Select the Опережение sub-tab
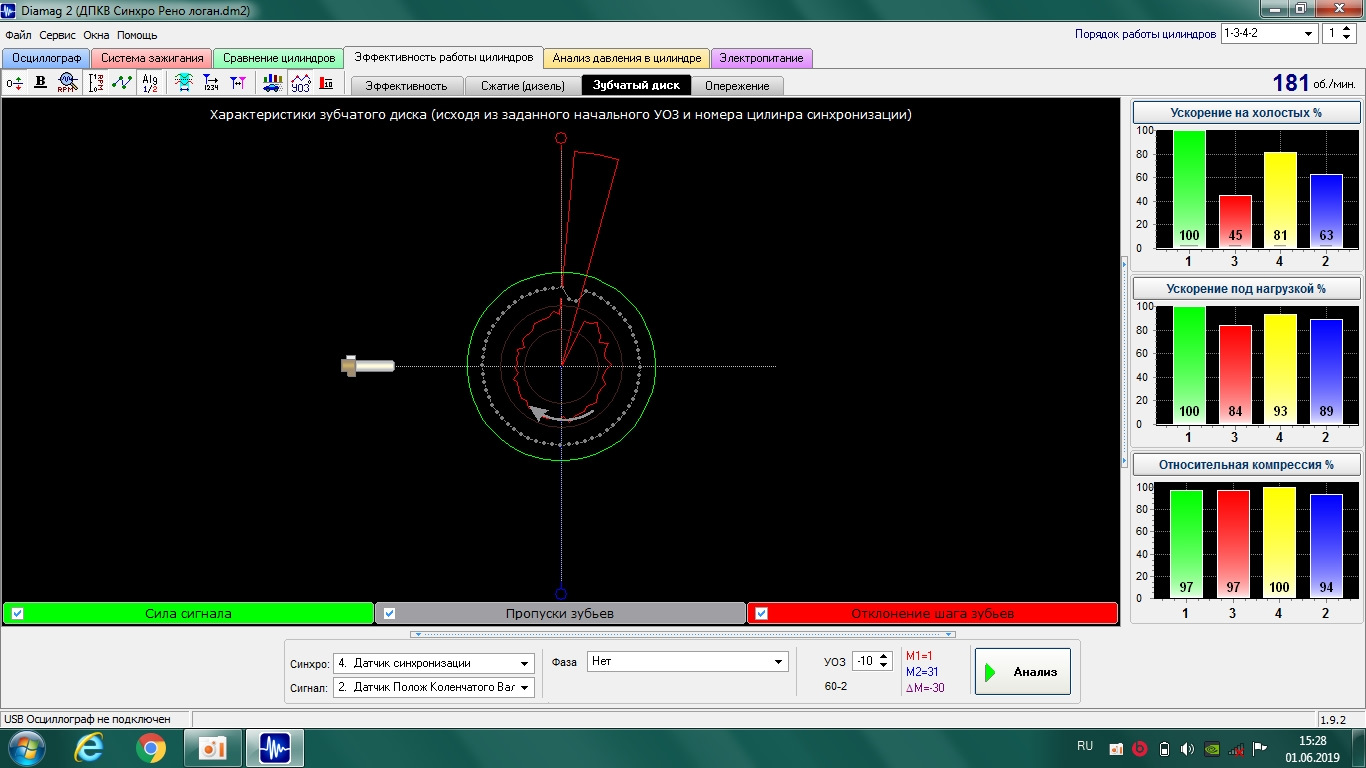Image resolution: width=1366 pixels, height=768 pixels. click(737, 86)
